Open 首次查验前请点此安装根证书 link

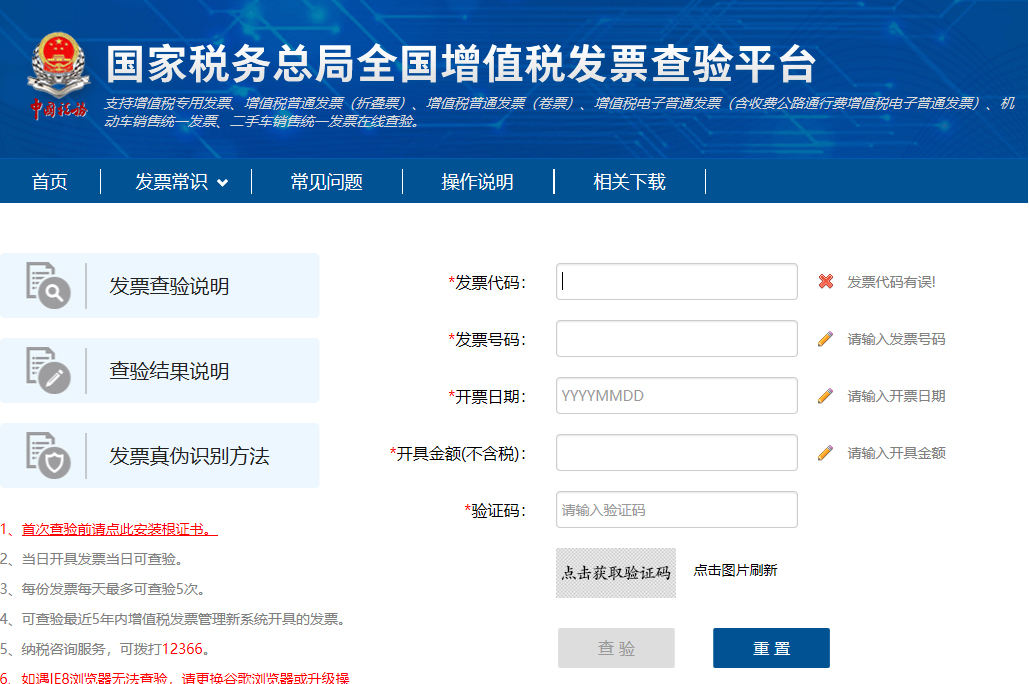119,529
